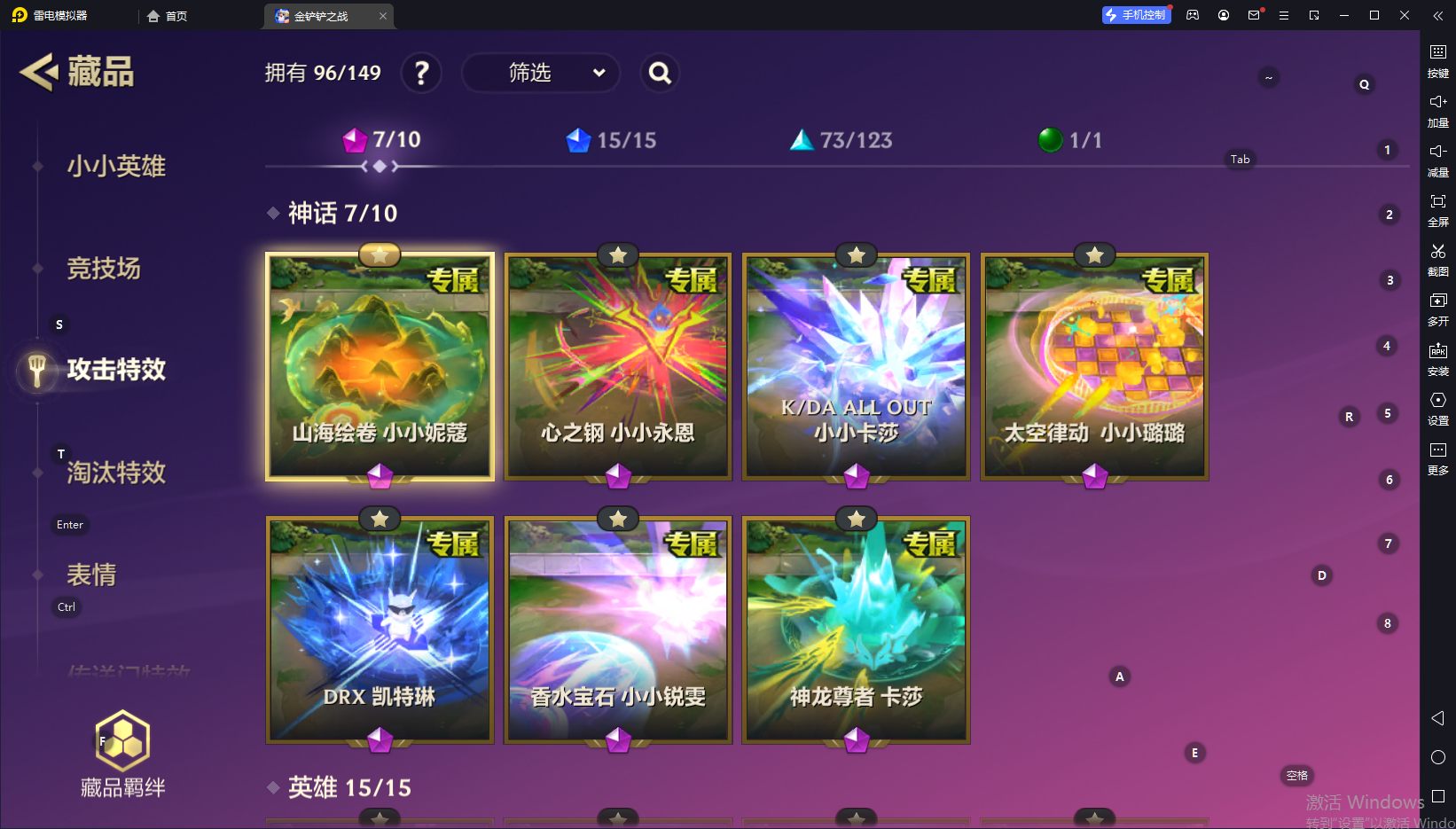Collapse the 英雄 15/15 section header
The width and height of the screenshot is (1456, 829).
[x=341, y=787]
